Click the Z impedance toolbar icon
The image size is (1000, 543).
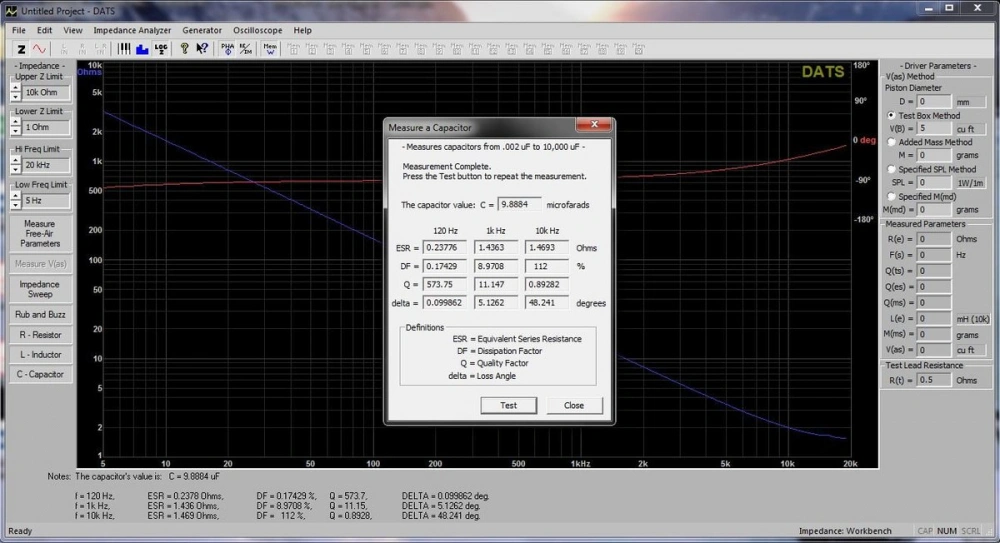pyautogui.click(x=21, y=48)
